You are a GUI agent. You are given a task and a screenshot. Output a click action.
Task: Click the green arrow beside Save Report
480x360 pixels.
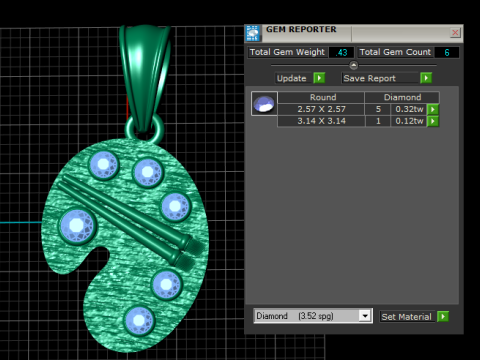(426, 78)
